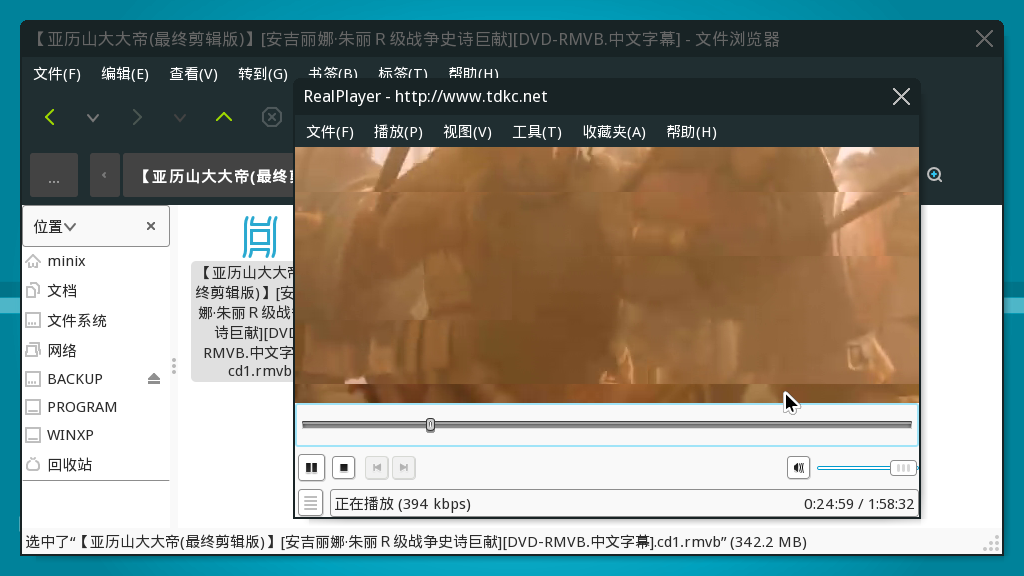Close the sidebar panel

pyautogui.click(x=151, y=226)
